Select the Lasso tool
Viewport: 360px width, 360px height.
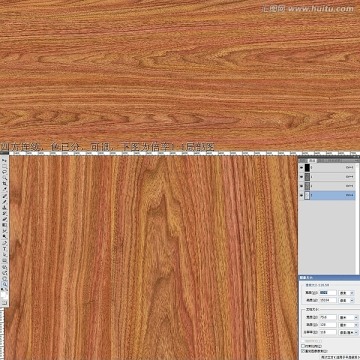tap(4, 171)
